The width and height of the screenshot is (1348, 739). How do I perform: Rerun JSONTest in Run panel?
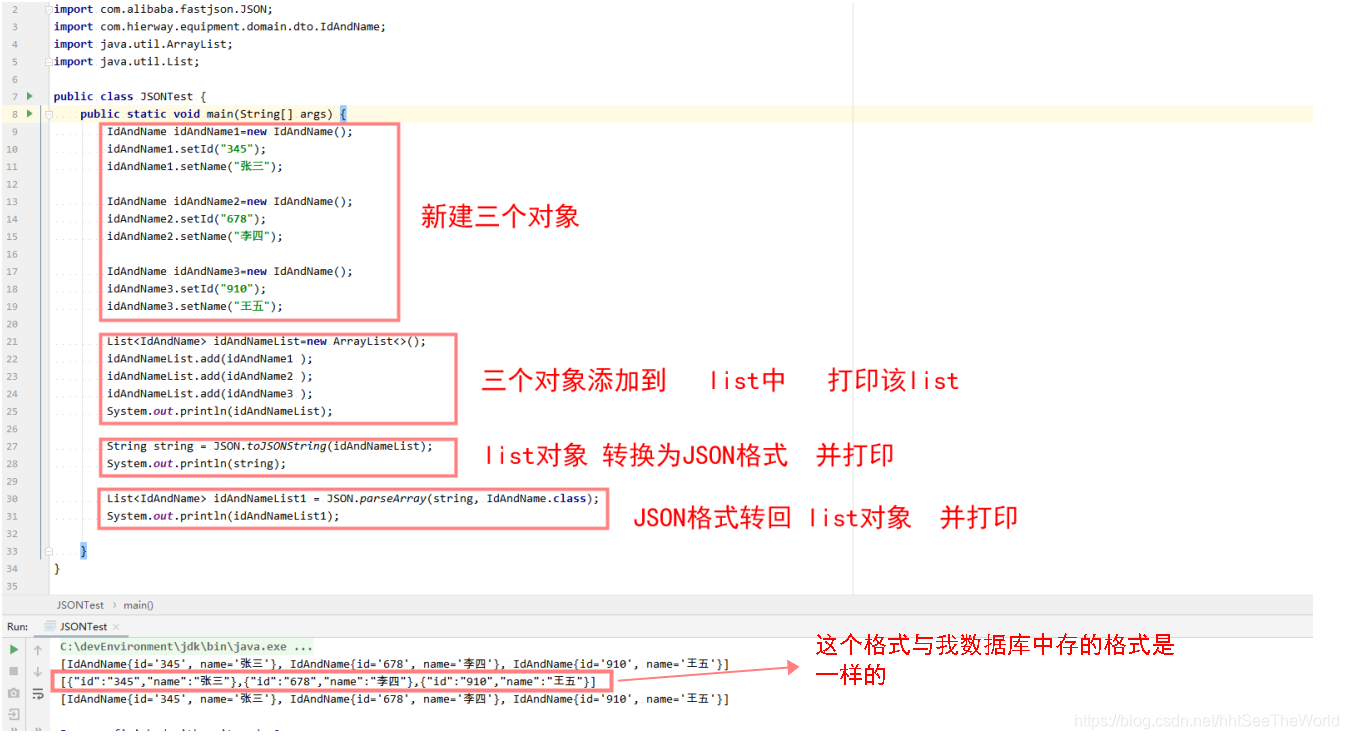coord(14,649)
